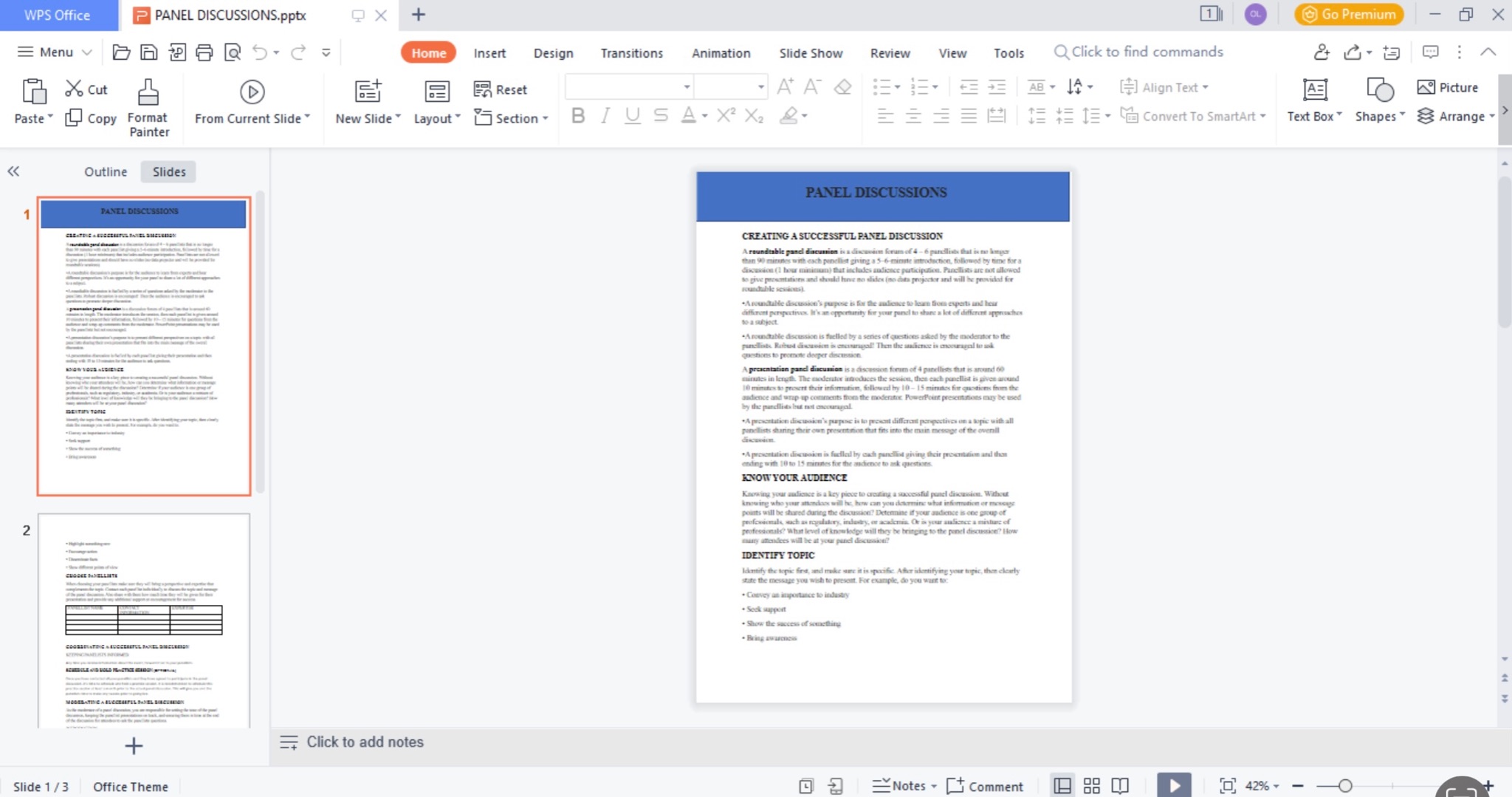This screenshot has width=1512, height=797.
Task: Toggle bold formatting
Action: point(577,115)
